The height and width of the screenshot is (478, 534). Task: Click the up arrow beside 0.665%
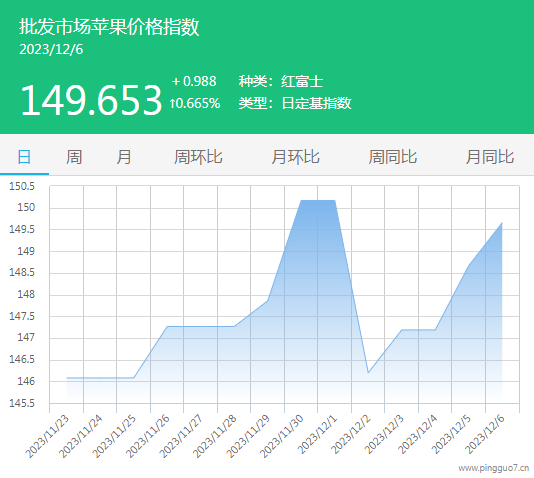(172, 103)
